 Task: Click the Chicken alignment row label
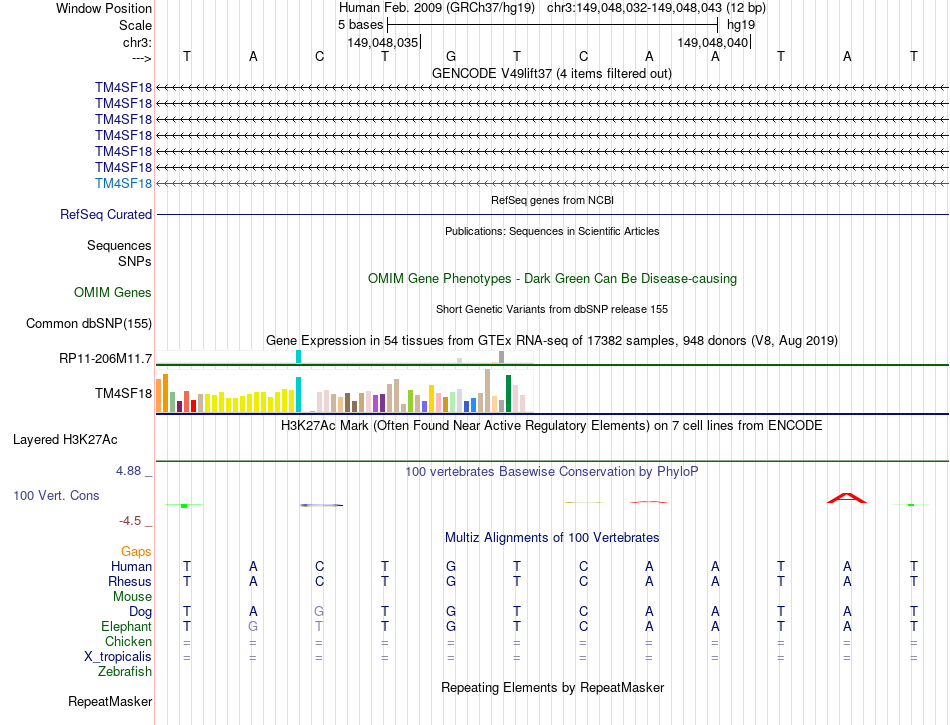click(128, 641)
